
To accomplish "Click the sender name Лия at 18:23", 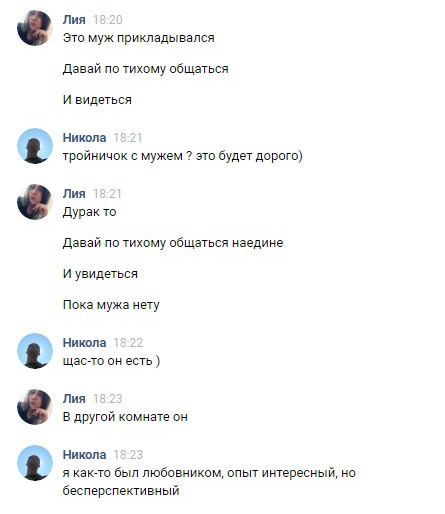I will pyautogui.click(x=74, y=399).
